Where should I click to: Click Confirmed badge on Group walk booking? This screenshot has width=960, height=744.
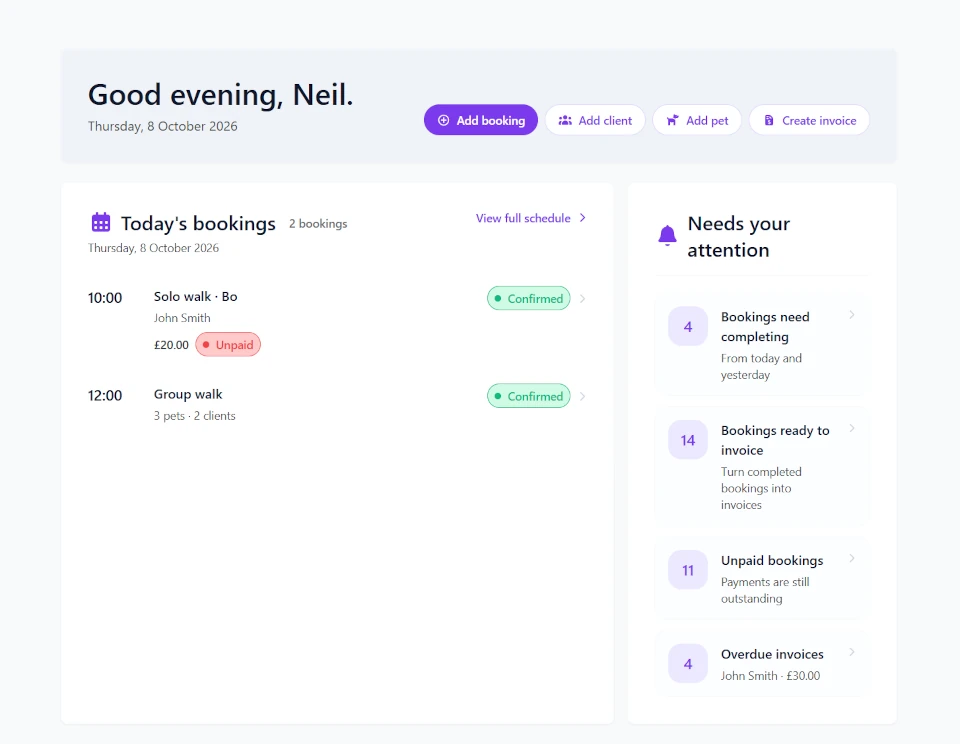coord(529,396)
